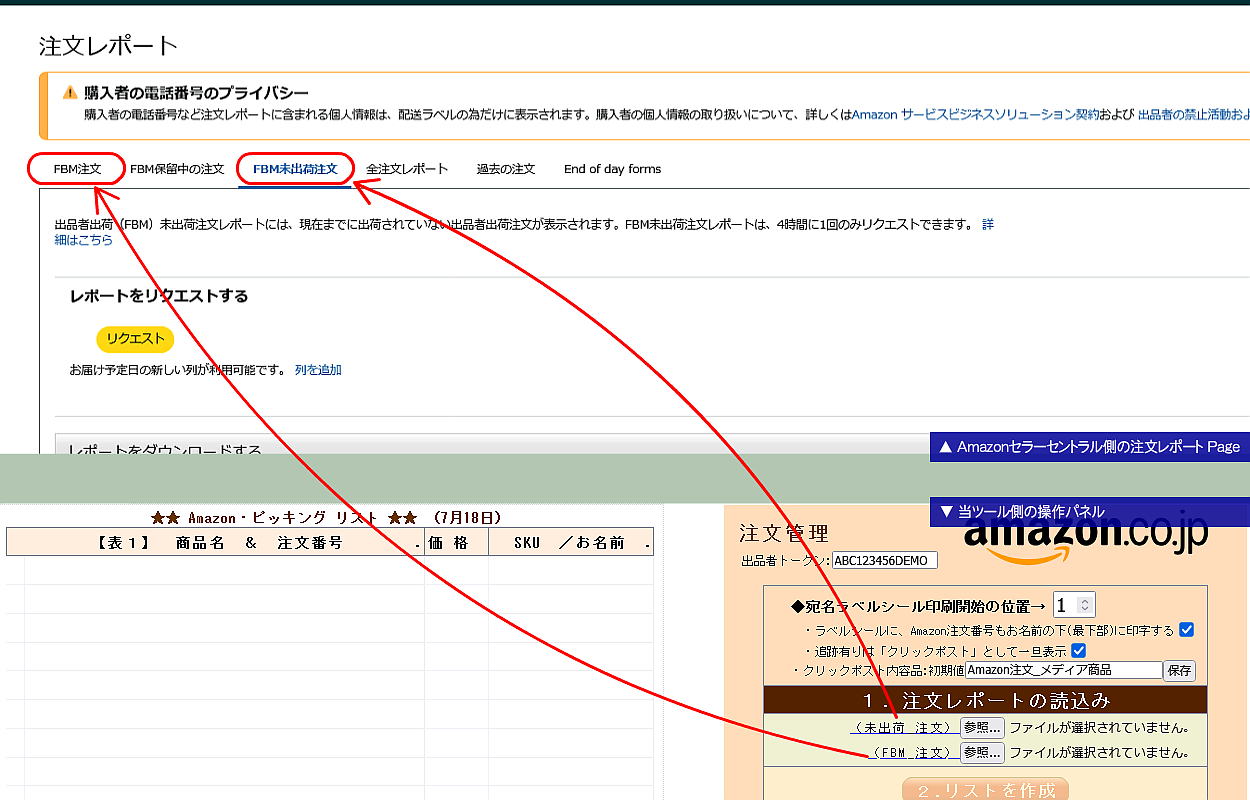
Task: Click the 保存 button
Action: point(1179,671)
